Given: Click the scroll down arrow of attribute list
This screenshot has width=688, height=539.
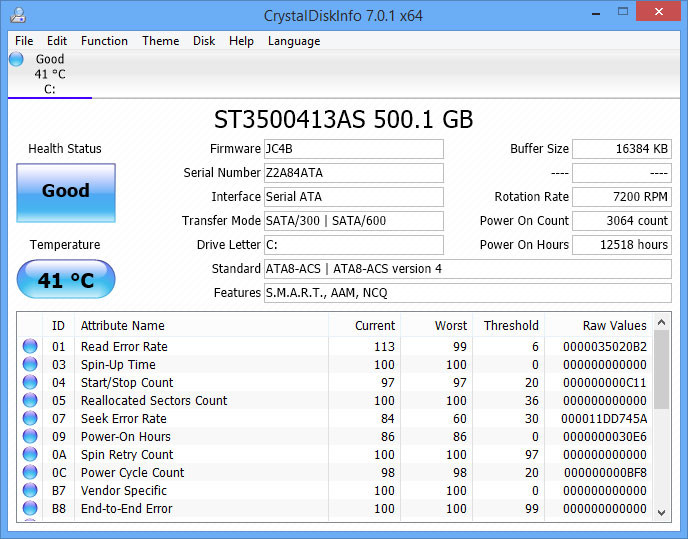Looking at the screenshot, I should pyautogui.click(x=662, y=512).
